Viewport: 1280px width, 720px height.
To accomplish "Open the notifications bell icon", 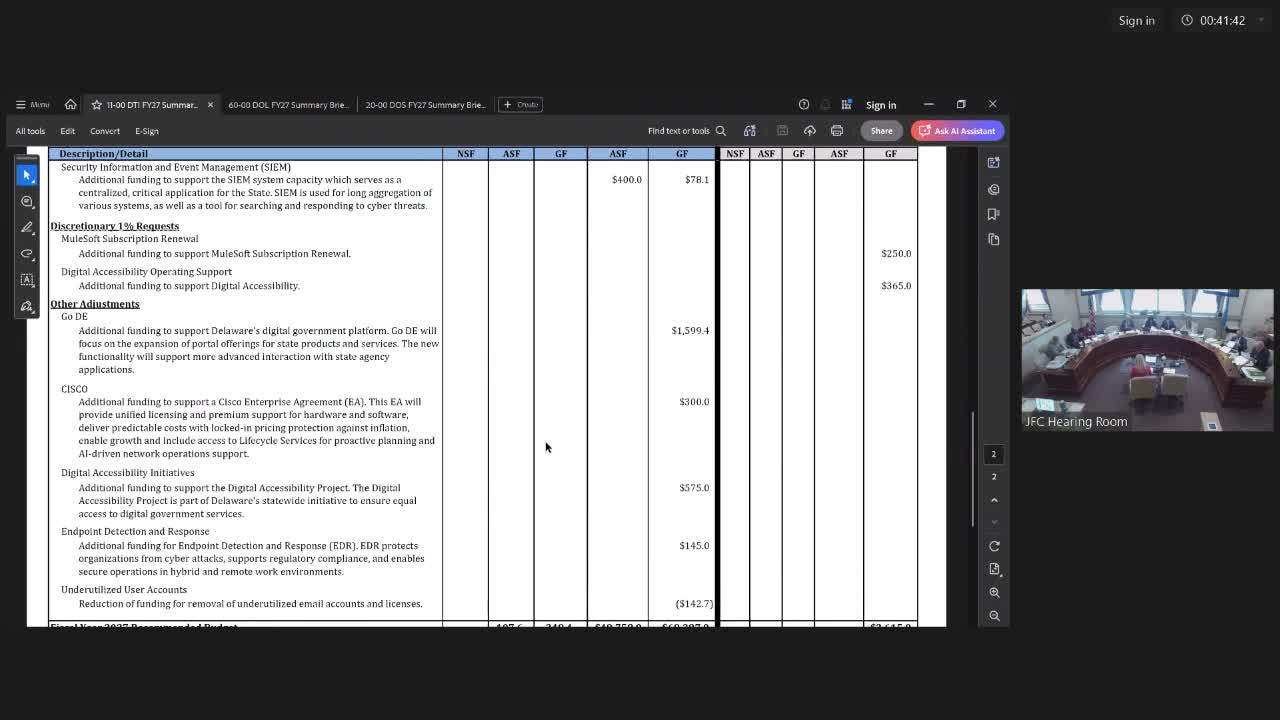I will click(825, 104).
